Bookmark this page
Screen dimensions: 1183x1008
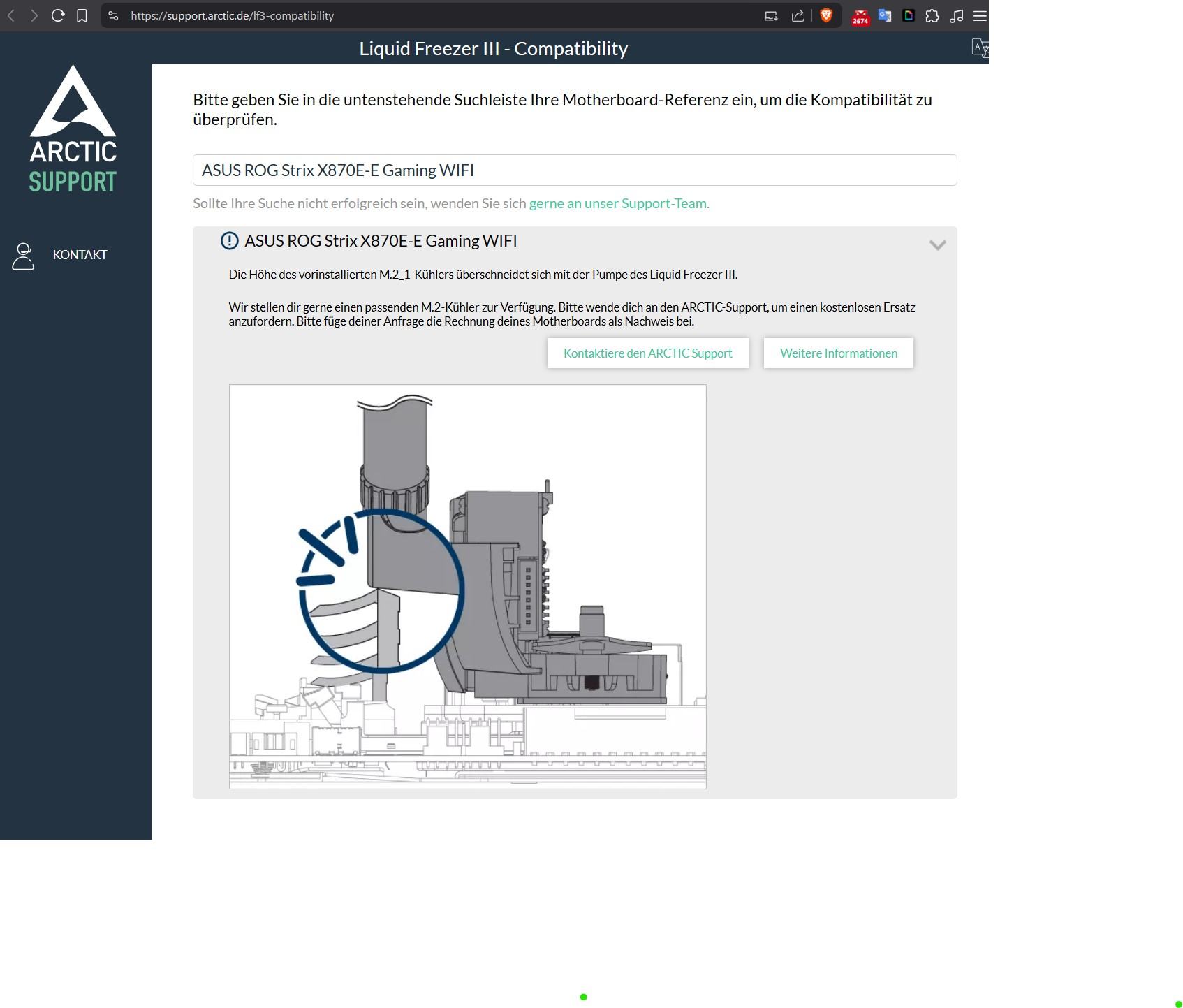pos(82,15)
